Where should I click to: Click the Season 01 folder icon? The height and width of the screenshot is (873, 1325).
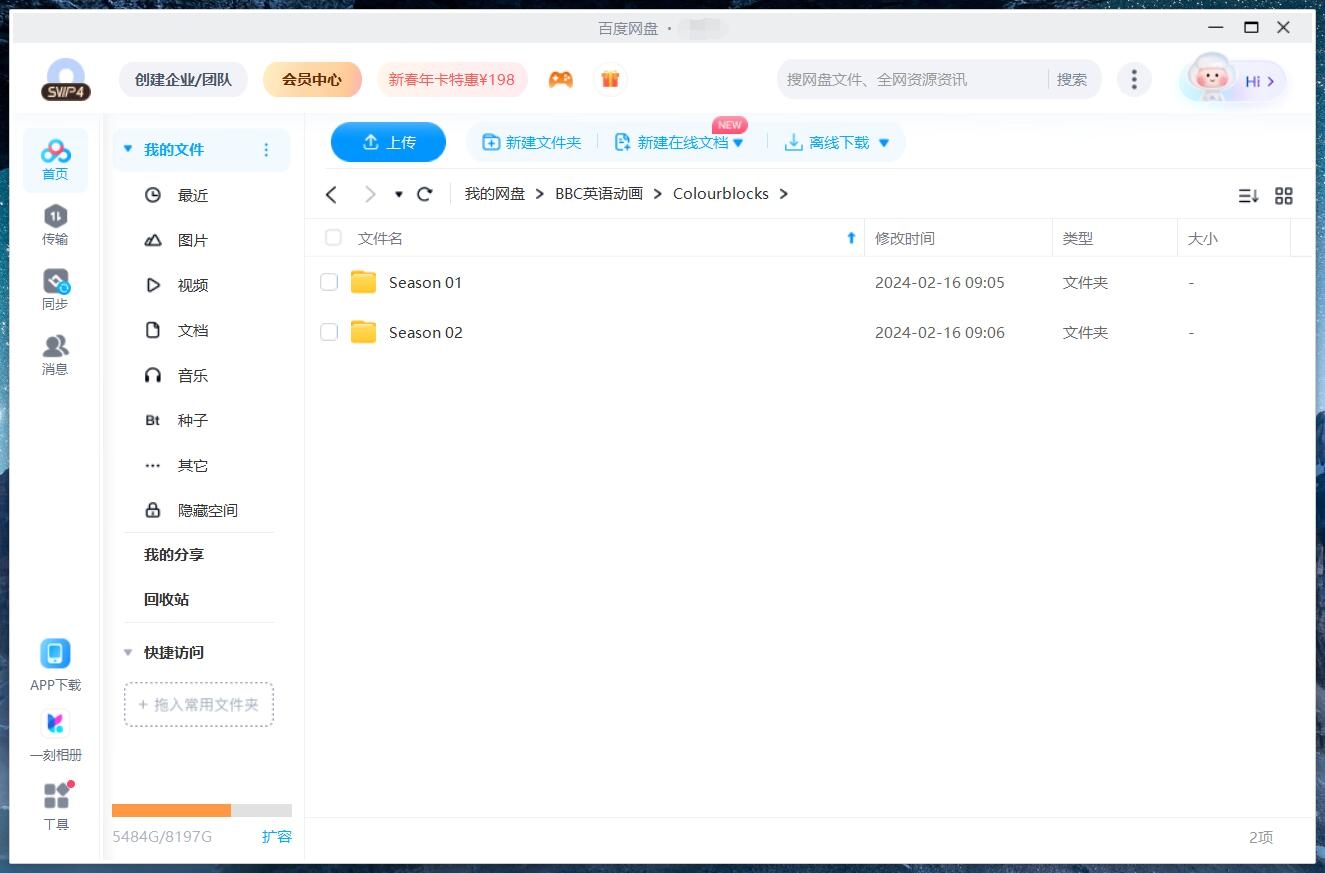[x=363, y=282]
